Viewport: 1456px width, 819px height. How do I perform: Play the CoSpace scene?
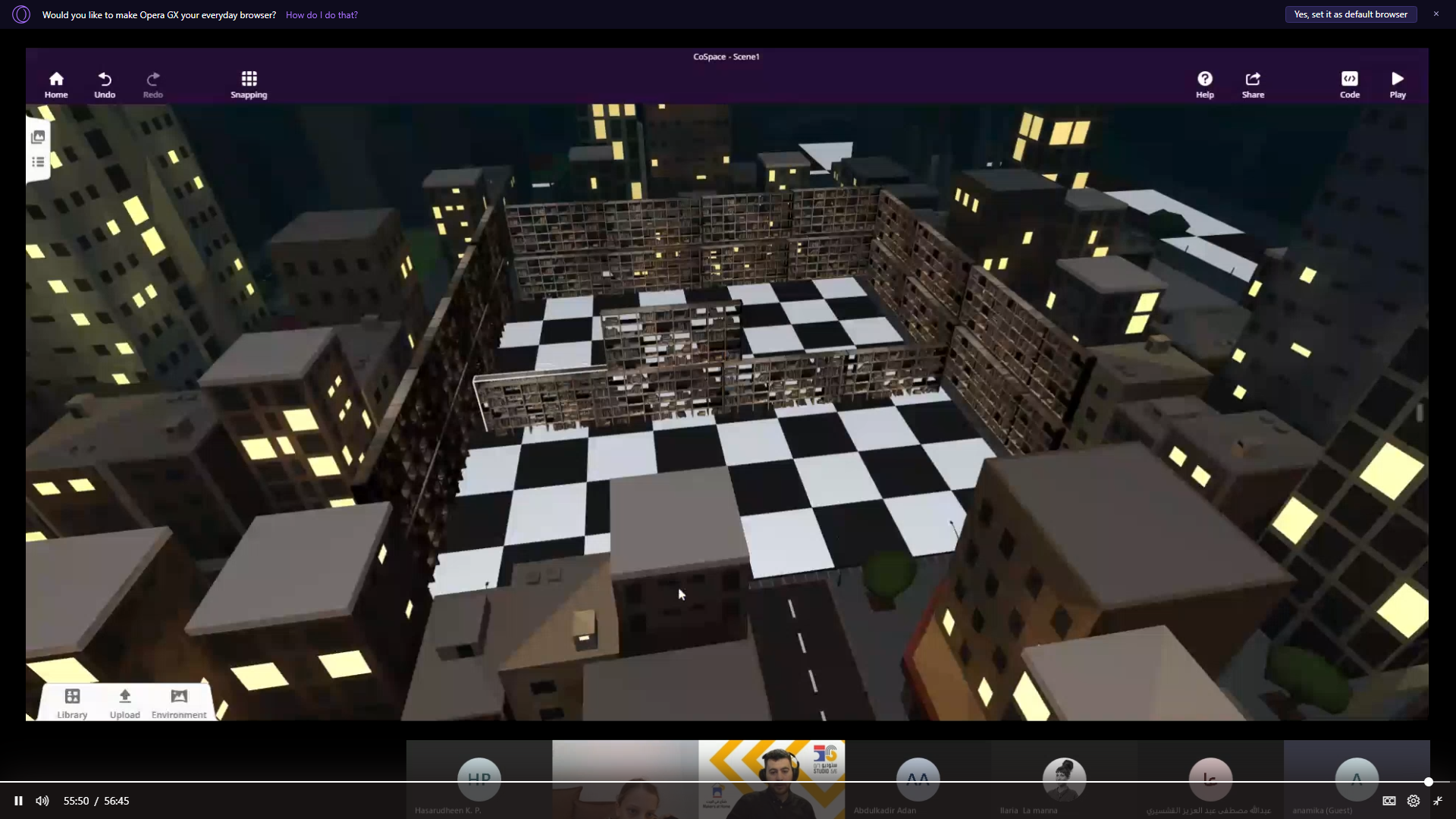[1398, 84]
